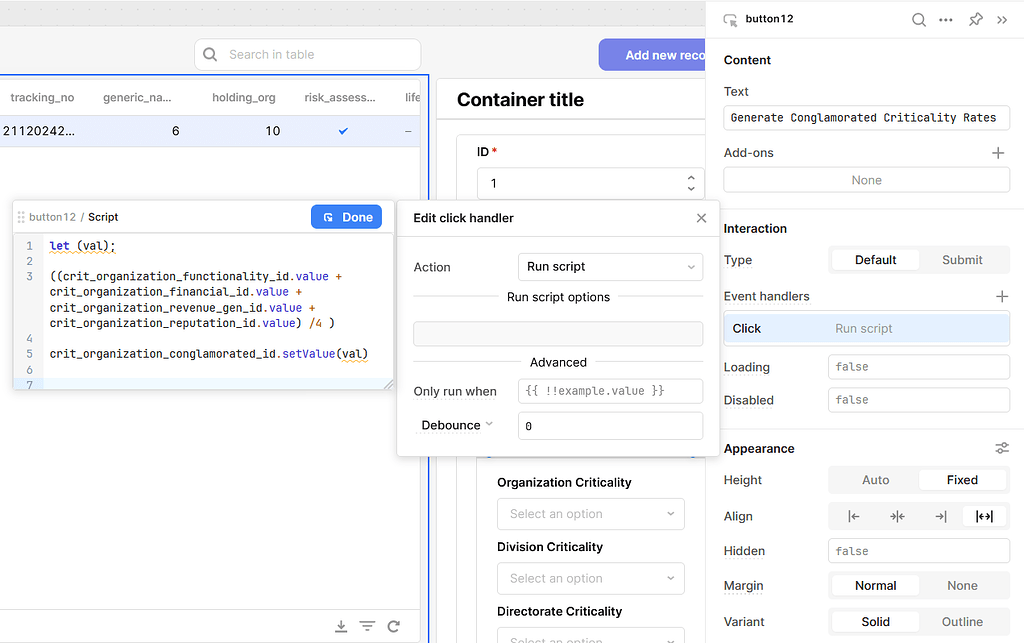
Task: Set Variant to Outline
Action: click(x=962, y=621)
